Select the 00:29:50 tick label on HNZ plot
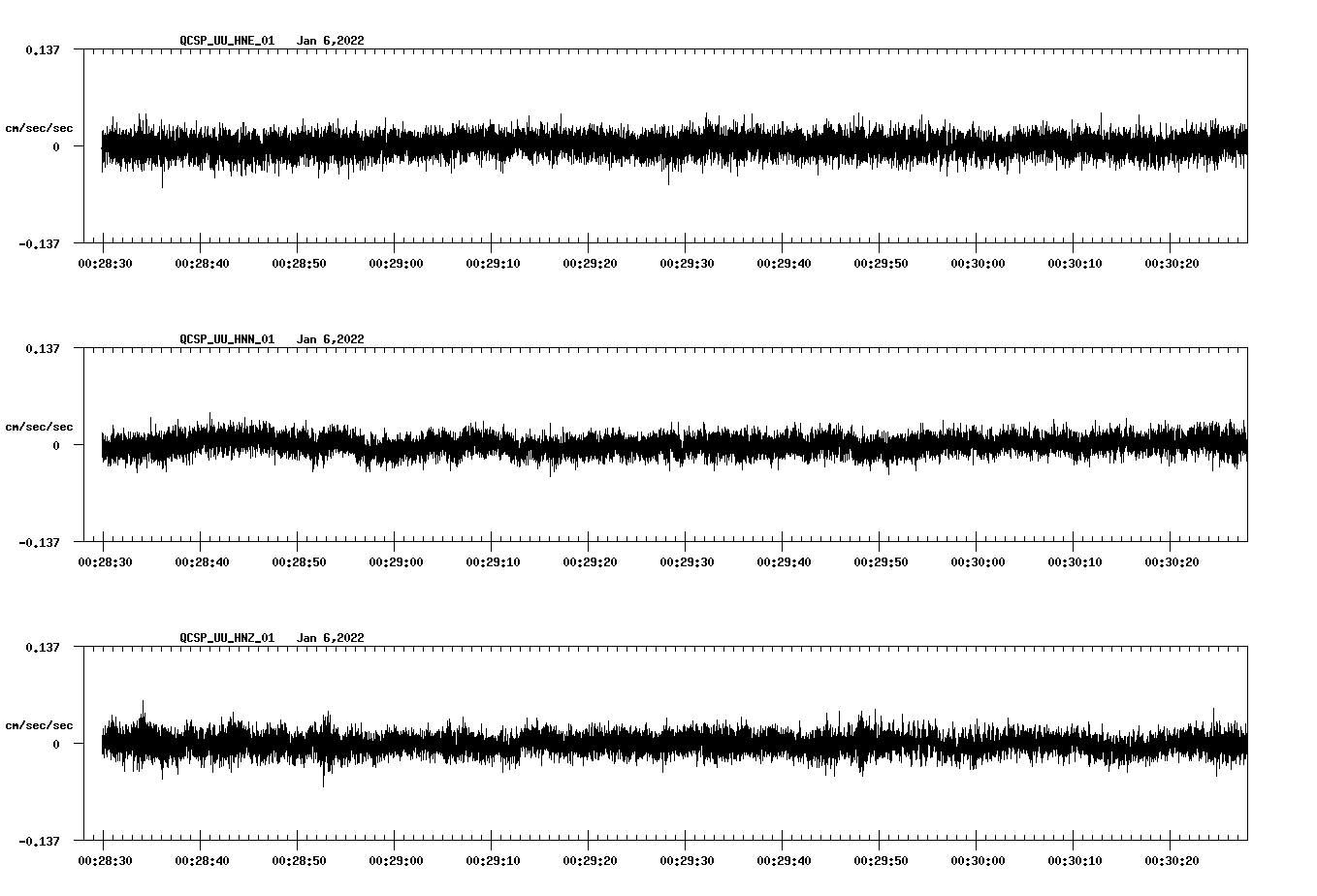The height and width of the screenshot is (896, 1317). point(881,861)
